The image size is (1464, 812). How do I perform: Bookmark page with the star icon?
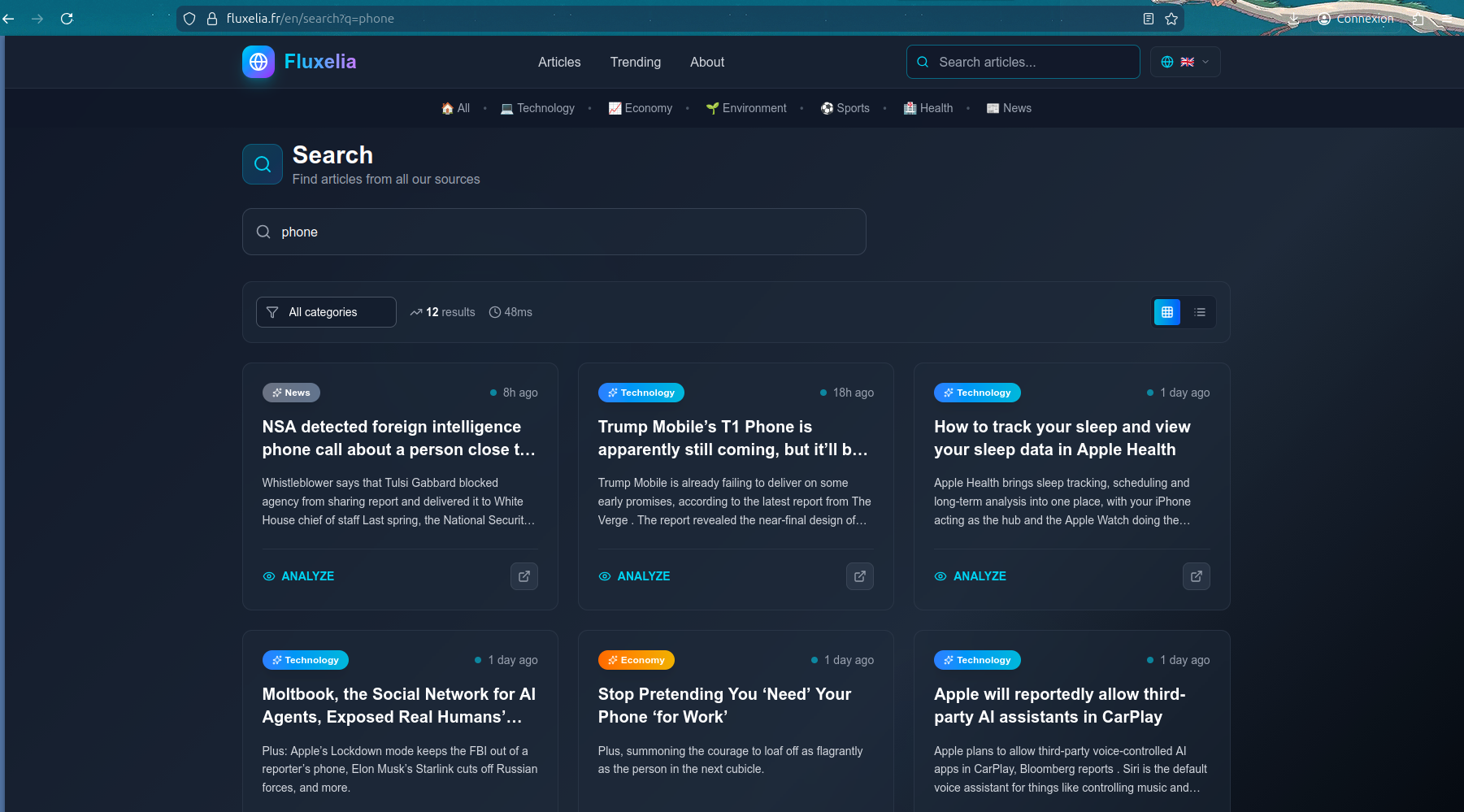click(1171, 18)
